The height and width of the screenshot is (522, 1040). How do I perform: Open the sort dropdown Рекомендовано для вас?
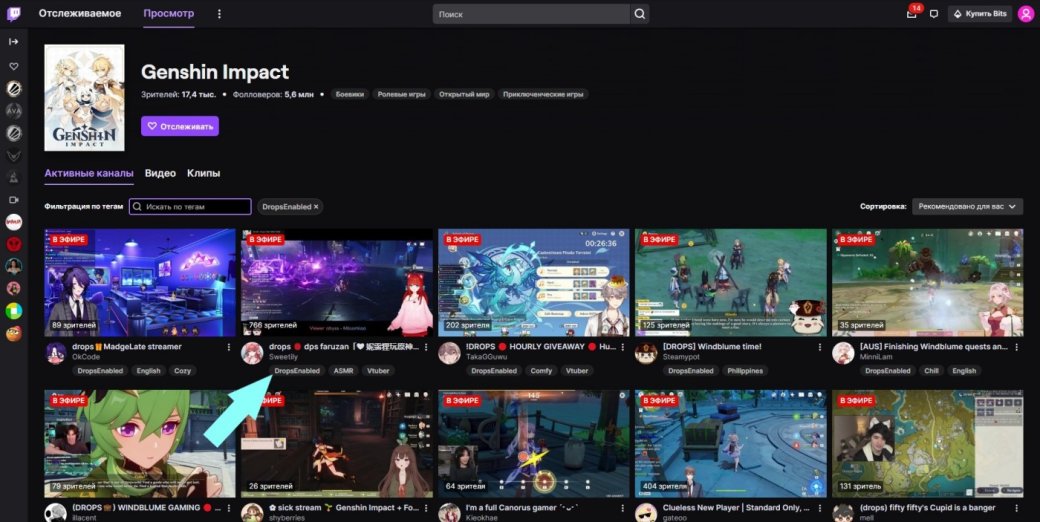tap(967, 207)
